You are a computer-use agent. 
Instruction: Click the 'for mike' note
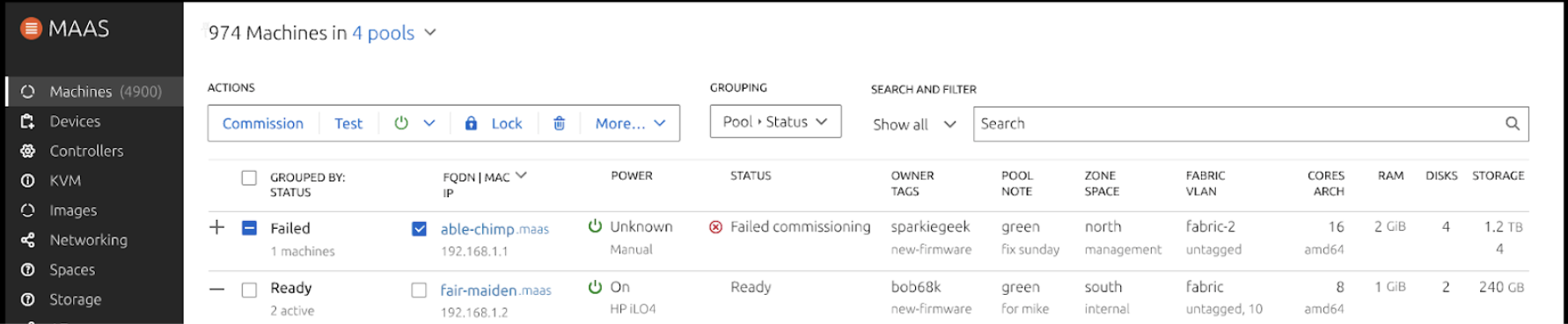coord(1025,309)
